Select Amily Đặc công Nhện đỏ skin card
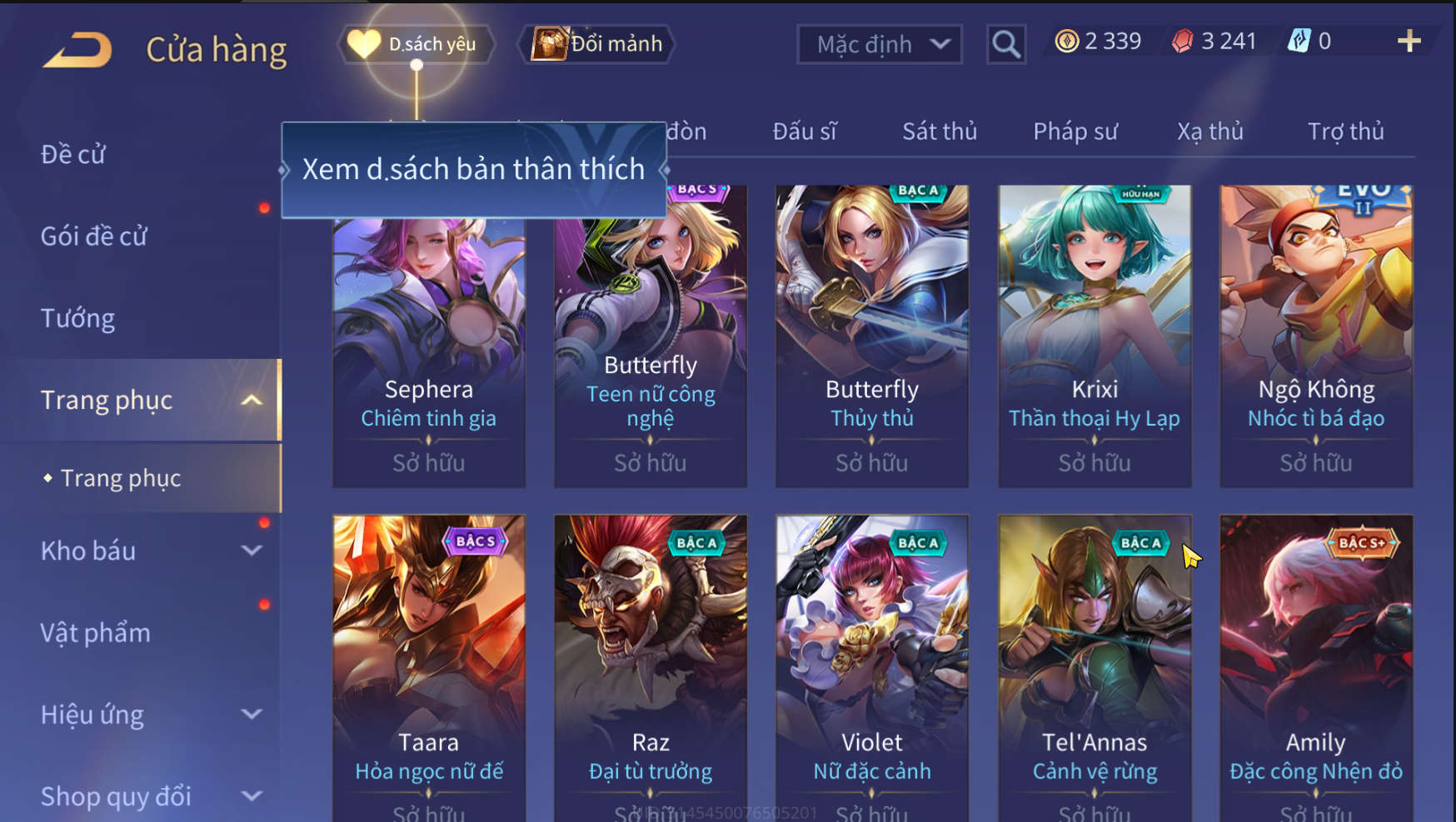1456x822 pixels. [x=1316, y=668]
